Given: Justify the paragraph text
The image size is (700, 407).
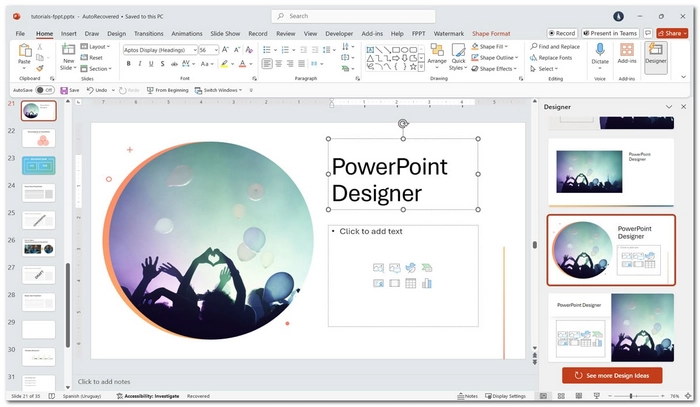Looking at the screenshot, I should click(302, 64).
